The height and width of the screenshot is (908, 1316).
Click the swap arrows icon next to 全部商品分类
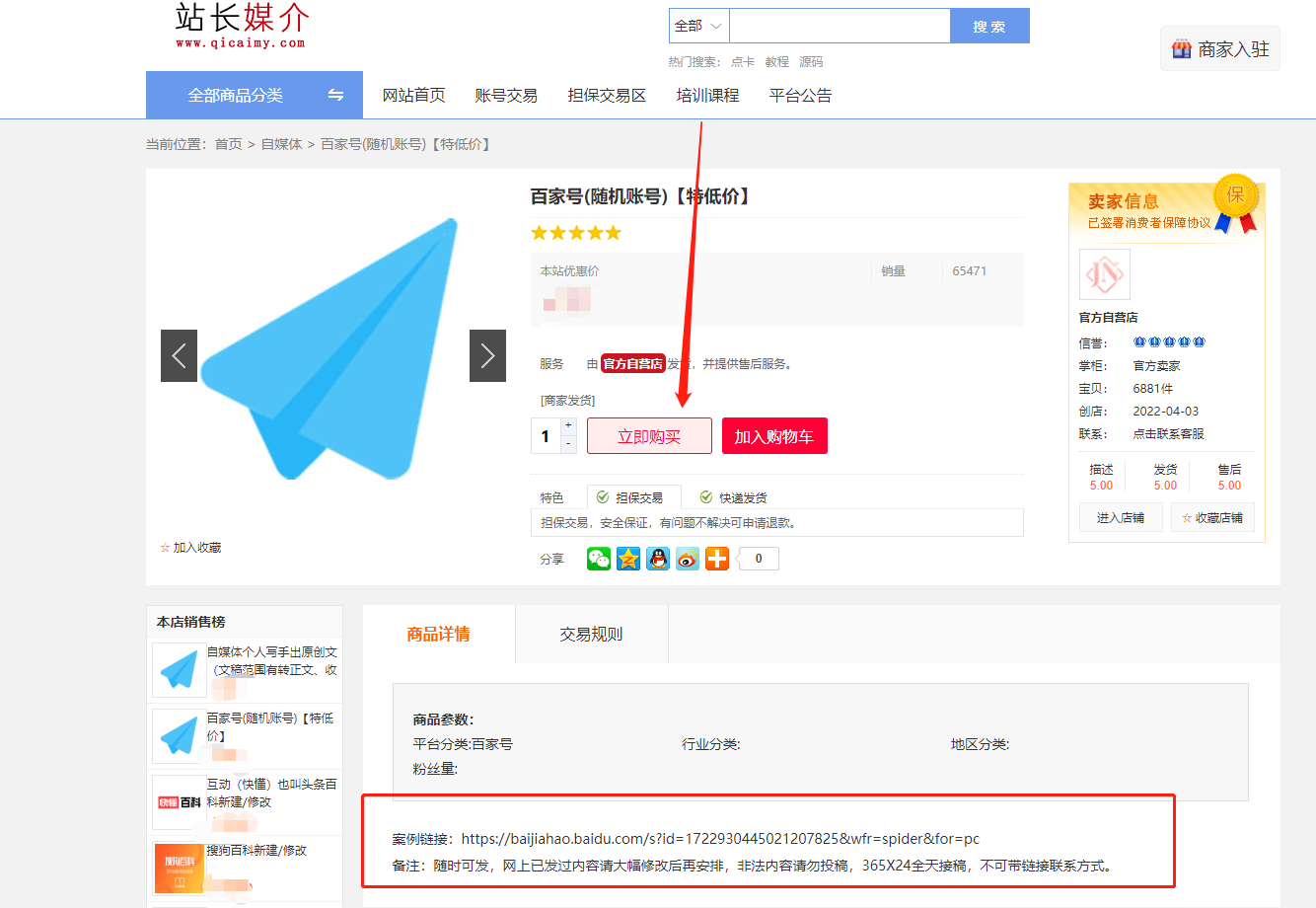(335, 95)
